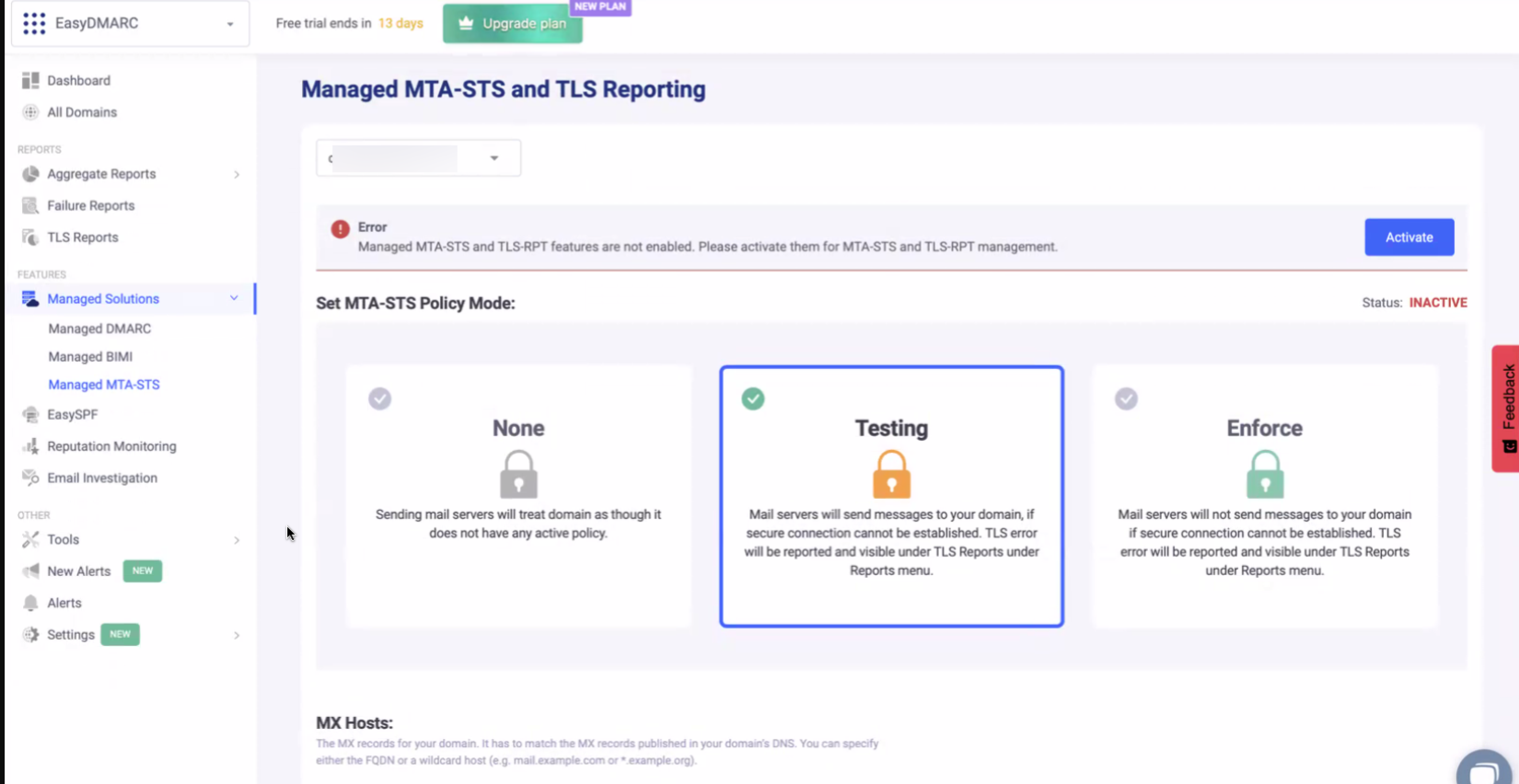
Task: Click the Dashboard icon in sidebar
Action: point(30,81)
